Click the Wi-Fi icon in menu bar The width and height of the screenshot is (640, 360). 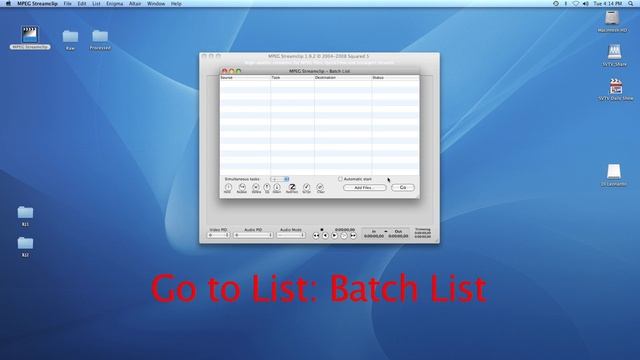pyautogui.click(x=576, y=4)
